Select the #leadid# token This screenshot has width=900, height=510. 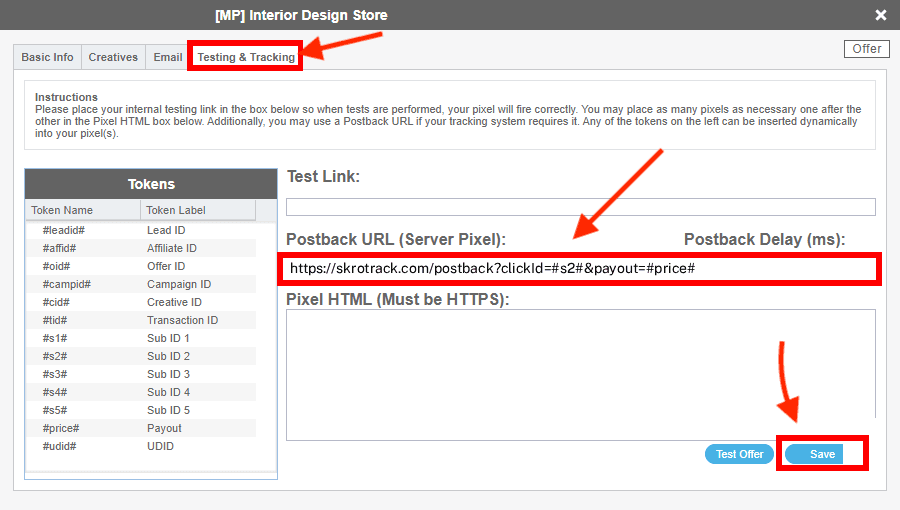coord(64,230)
